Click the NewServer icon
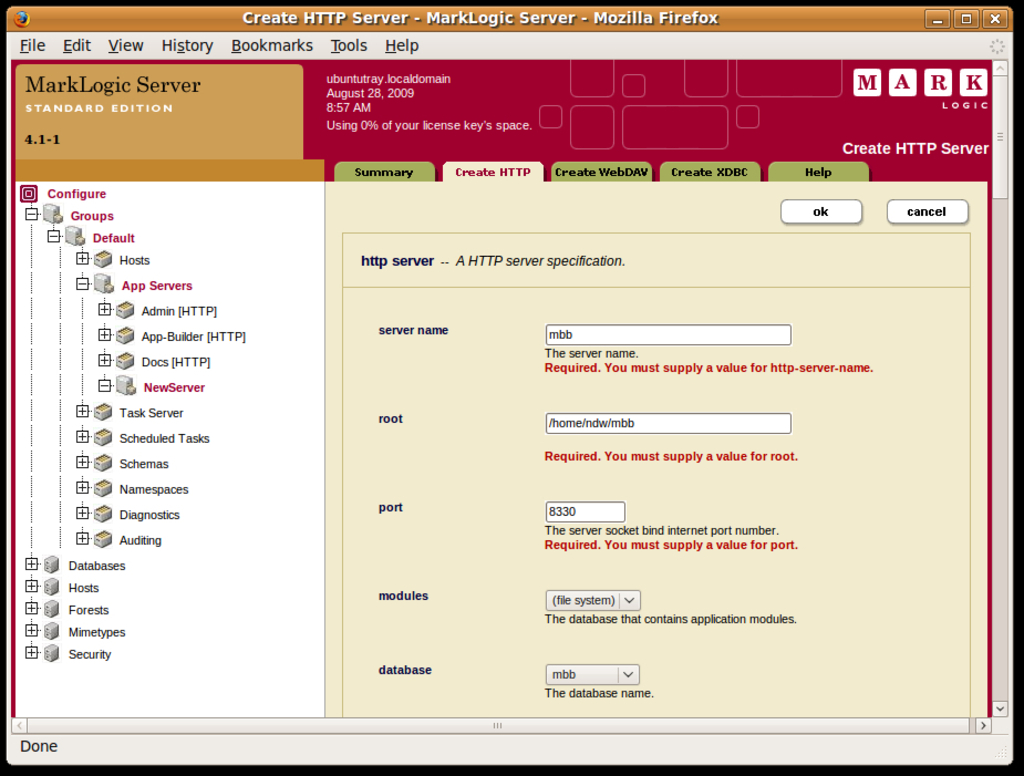This screenshot has width=1024, height=776. click(125, 385)
